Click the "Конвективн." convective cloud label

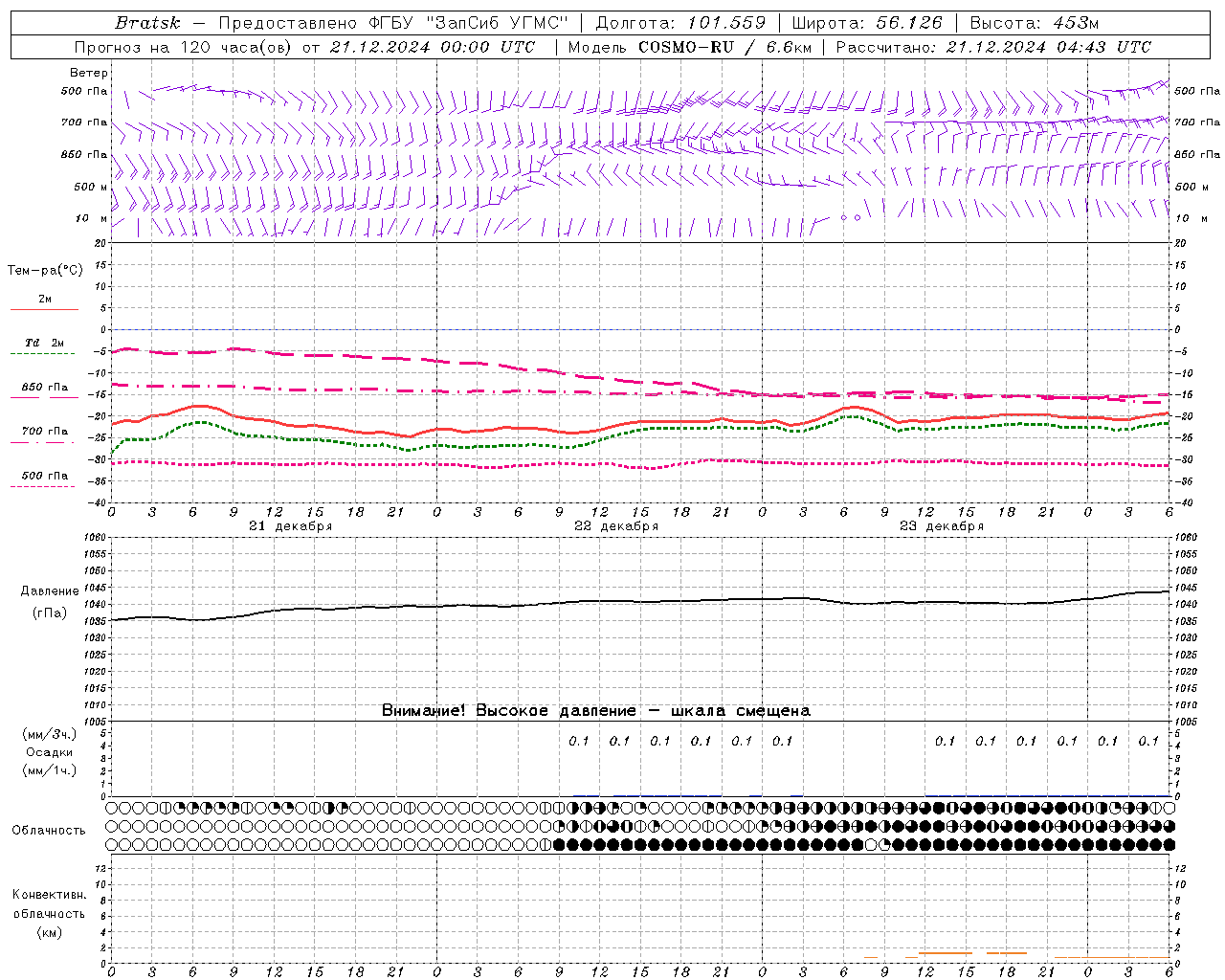point(49,895)
